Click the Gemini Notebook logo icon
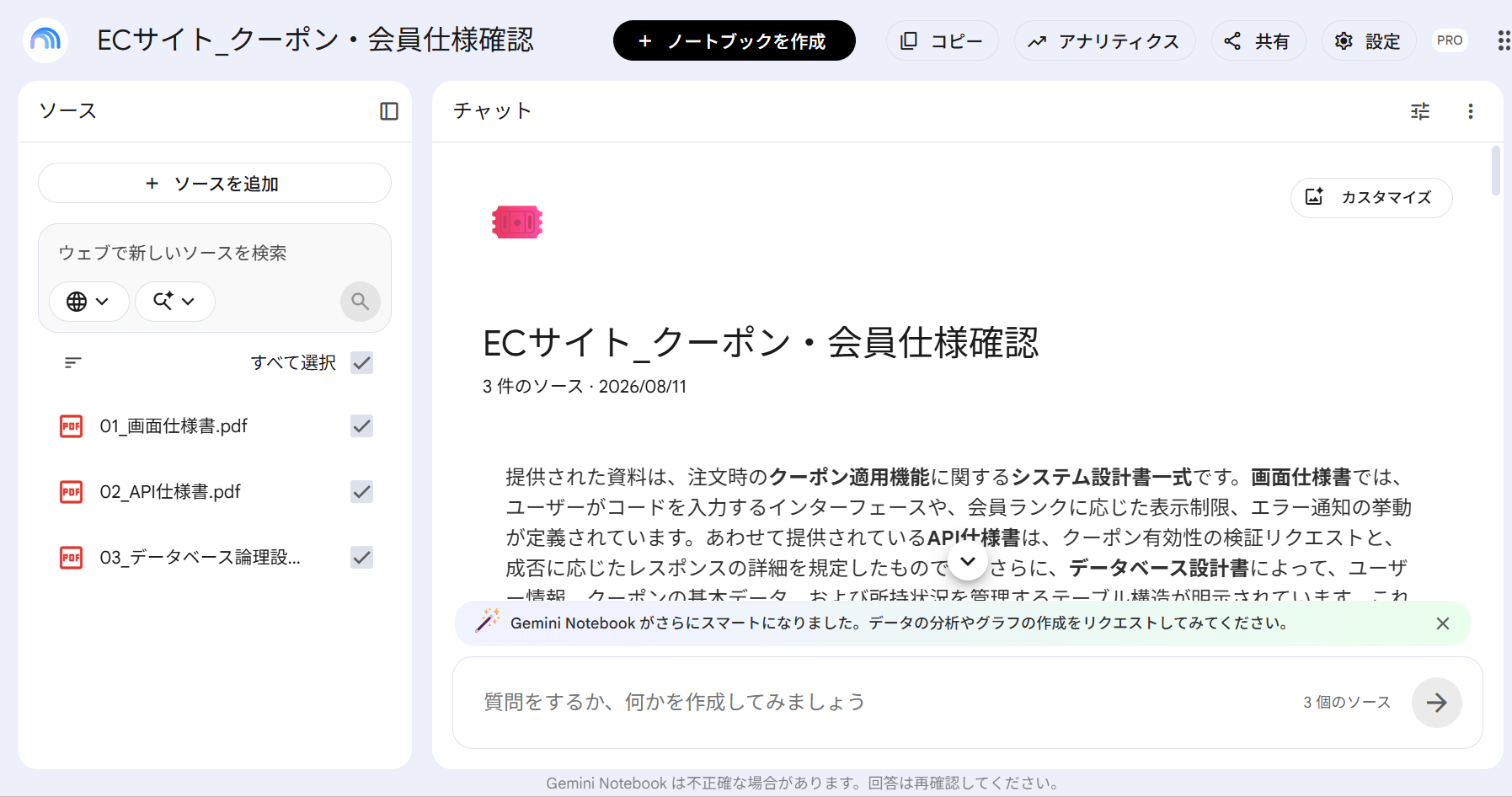1512x797 pixels. (45, 40)
